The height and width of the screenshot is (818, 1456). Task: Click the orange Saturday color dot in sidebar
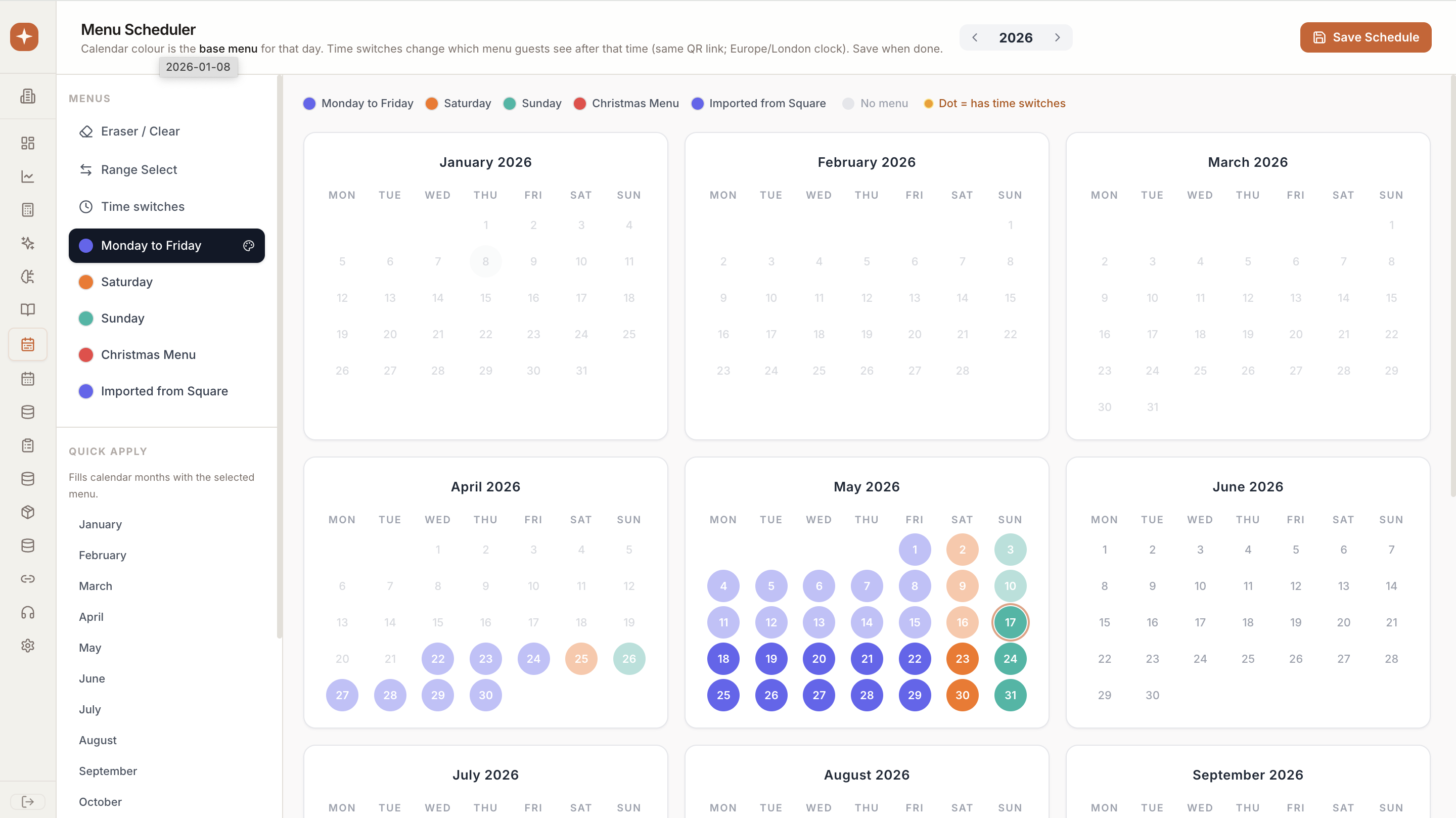(x=86, y=282)
